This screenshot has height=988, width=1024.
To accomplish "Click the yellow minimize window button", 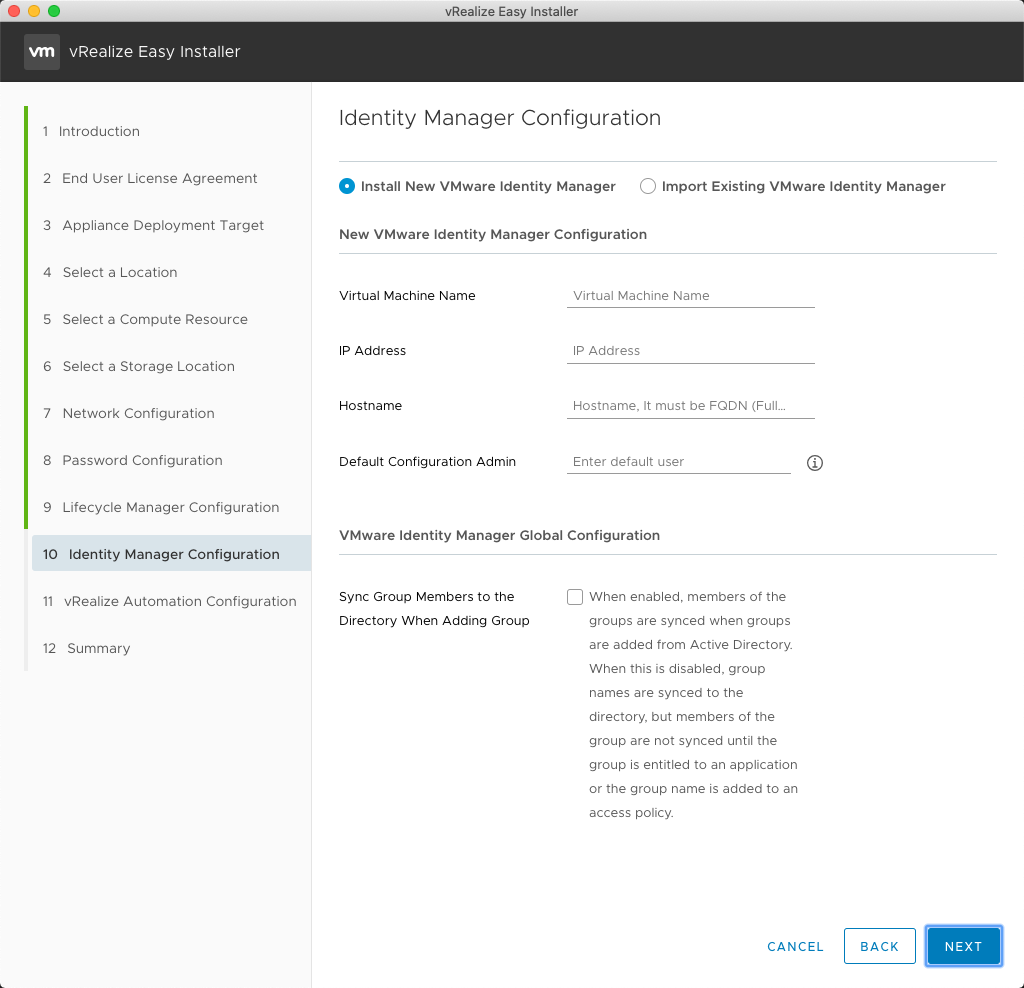I will 34,11.
